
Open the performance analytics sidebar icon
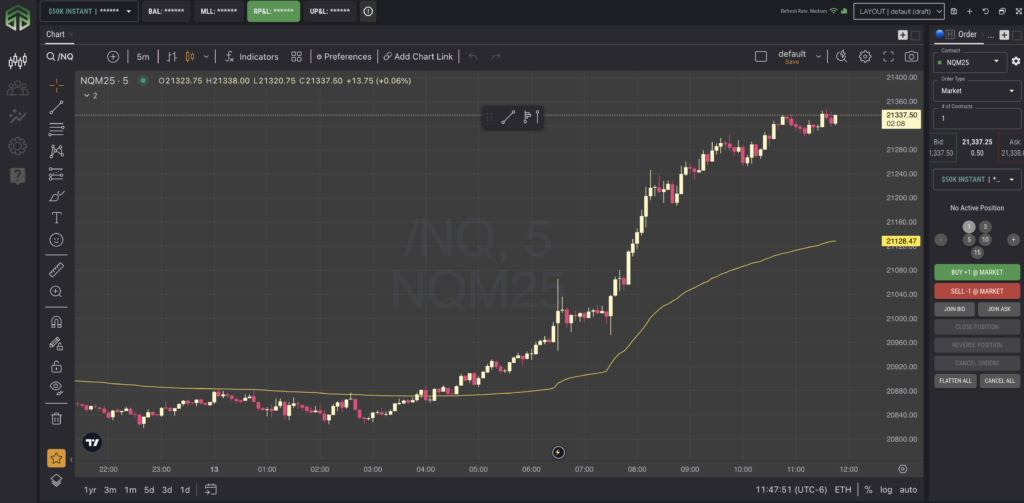pos(18,117)
